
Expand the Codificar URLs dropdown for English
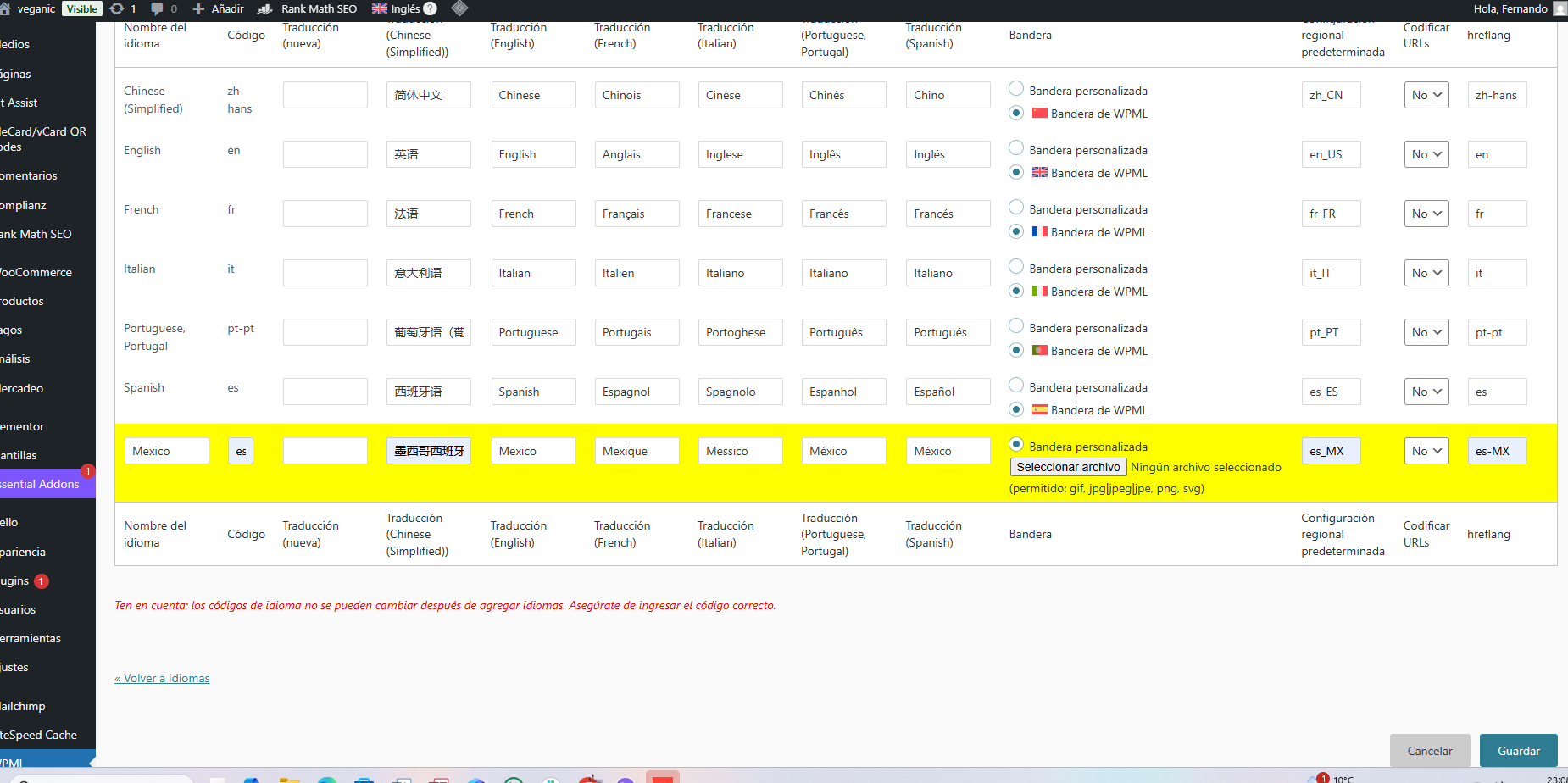tap(1426, 154)
